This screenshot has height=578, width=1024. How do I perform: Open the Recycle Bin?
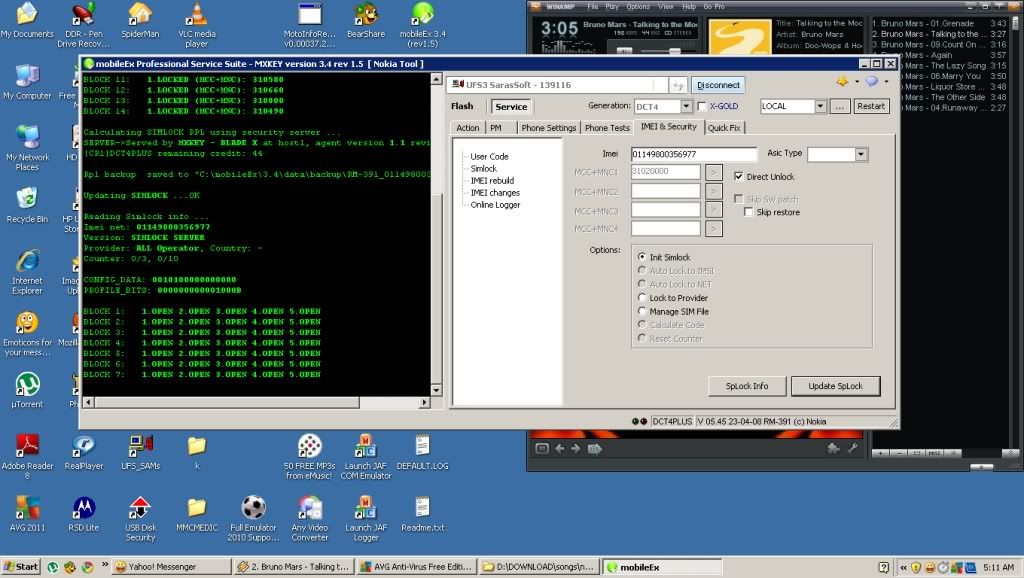pyautogui.click(x=27, y=205)
